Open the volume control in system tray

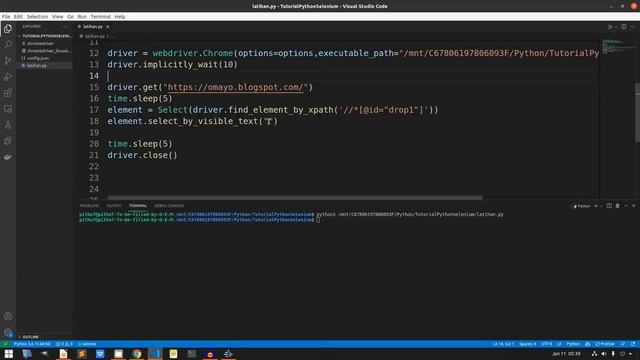tap(604, 354)
